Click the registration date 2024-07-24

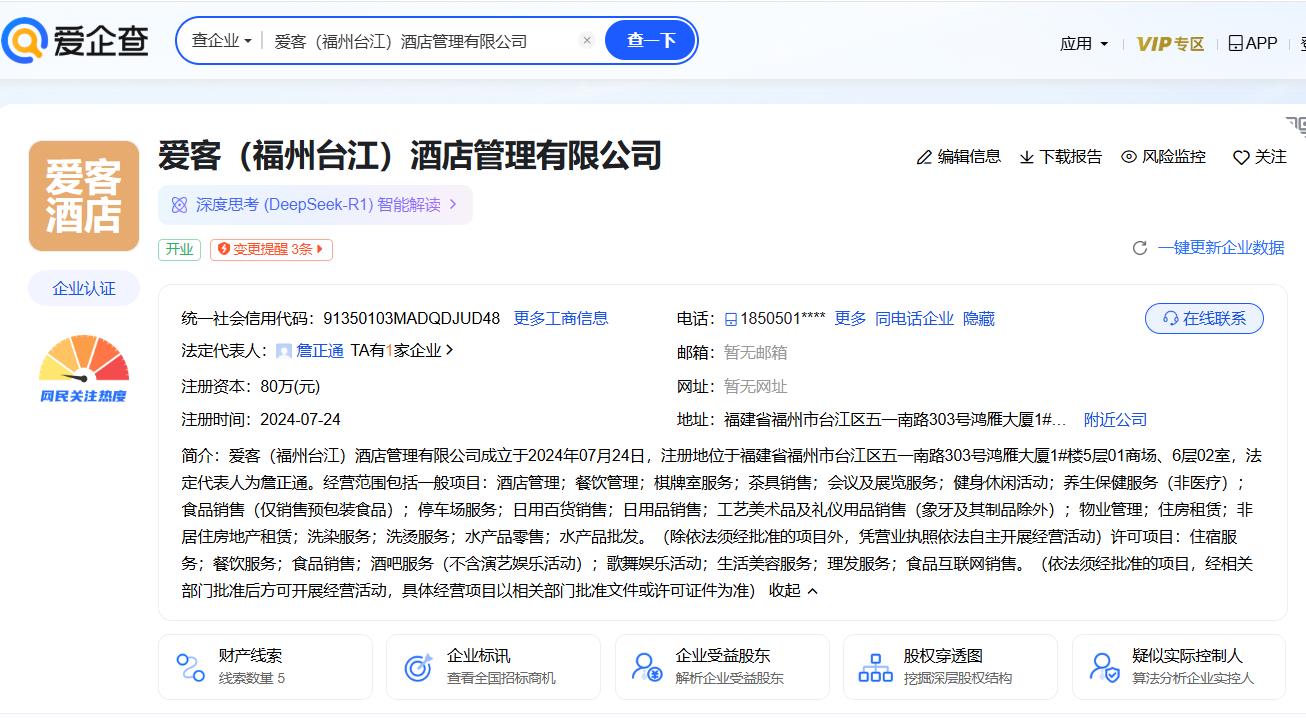pyautogui.click(x=300, y=420)
